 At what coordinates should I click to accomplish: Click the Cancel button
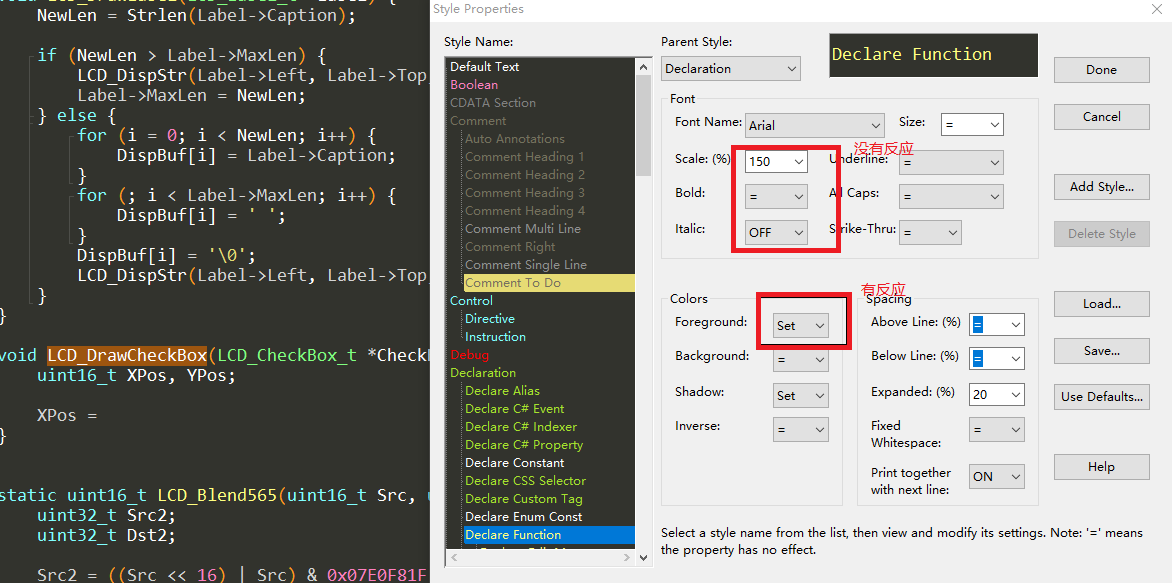[x=1101, y=117]
